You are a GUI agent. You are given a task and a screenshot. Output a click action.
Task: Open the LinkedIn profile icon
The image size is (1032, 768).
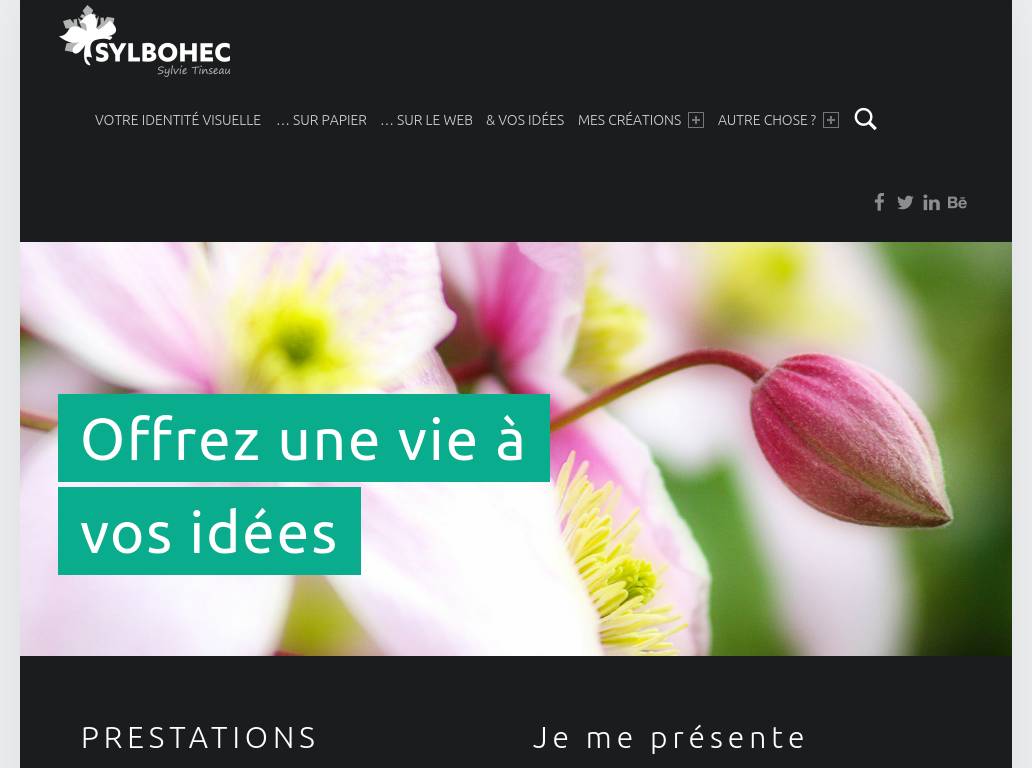(x=931, y=203)
